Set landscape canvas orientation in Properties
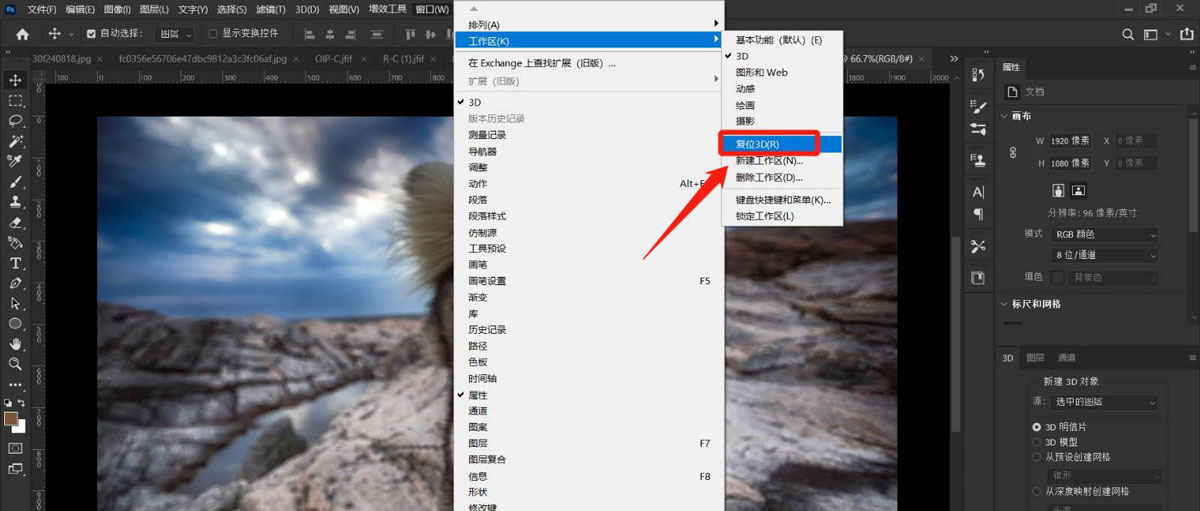Viewport: 1200px width, 511px height. tap(1078, 190)
